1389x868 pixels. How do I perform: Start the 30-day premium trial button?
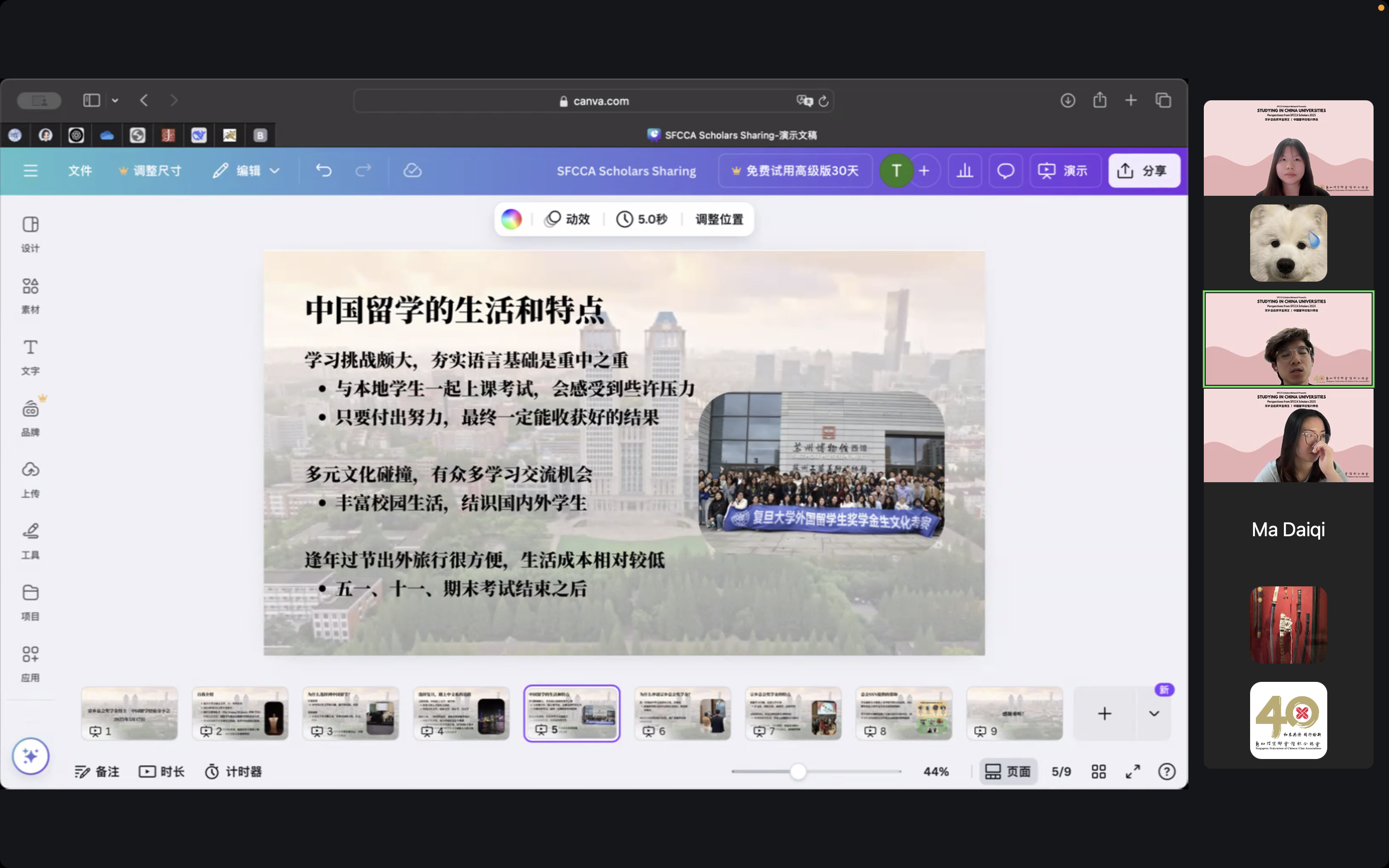click(x=795, y=171)
